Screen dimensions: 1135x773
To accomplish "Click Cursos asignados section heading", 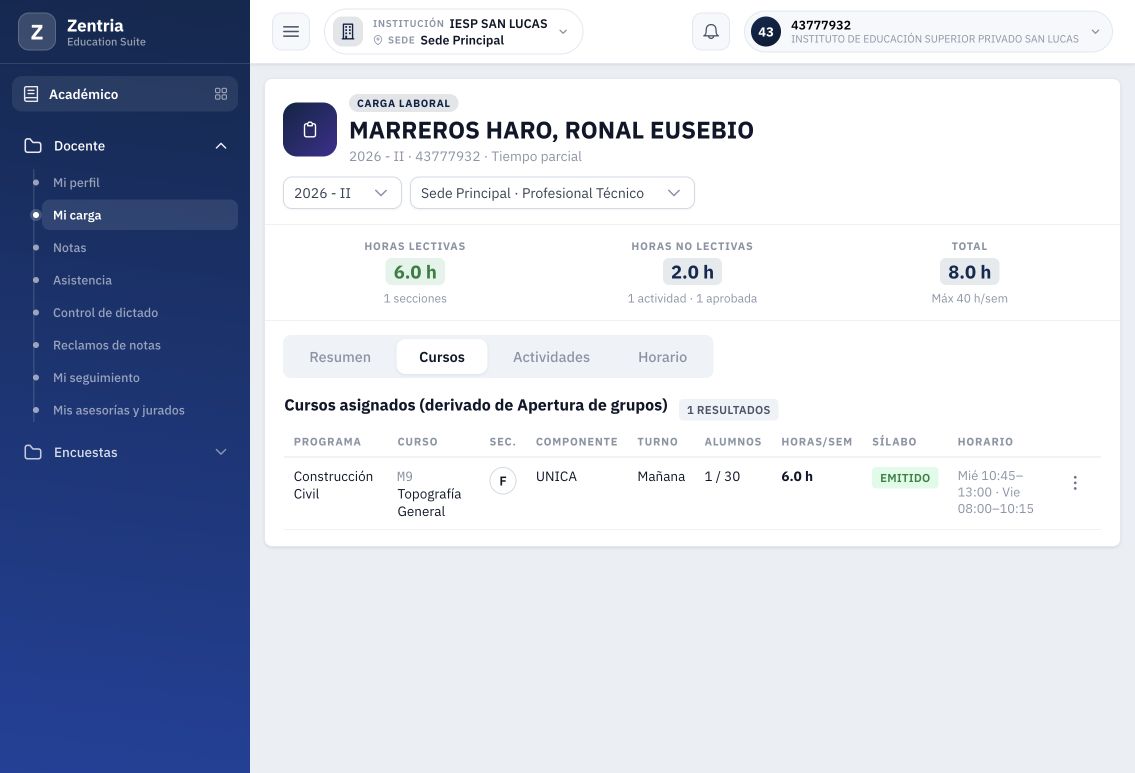I will (x=476, y=405).
